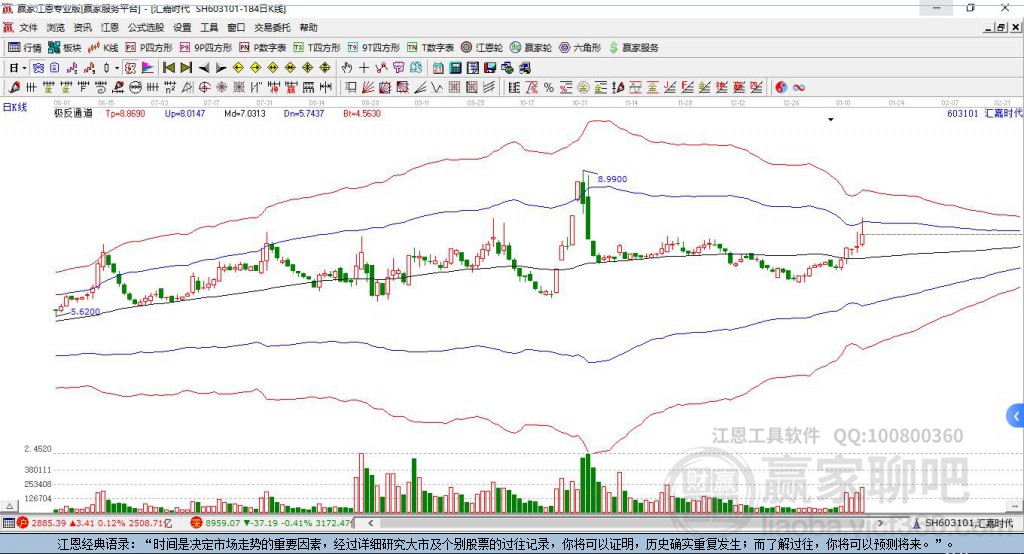The width and height of the screenshot is (1024, 554).
Task: Open the 资讯 menu
Action: point(82,27)
